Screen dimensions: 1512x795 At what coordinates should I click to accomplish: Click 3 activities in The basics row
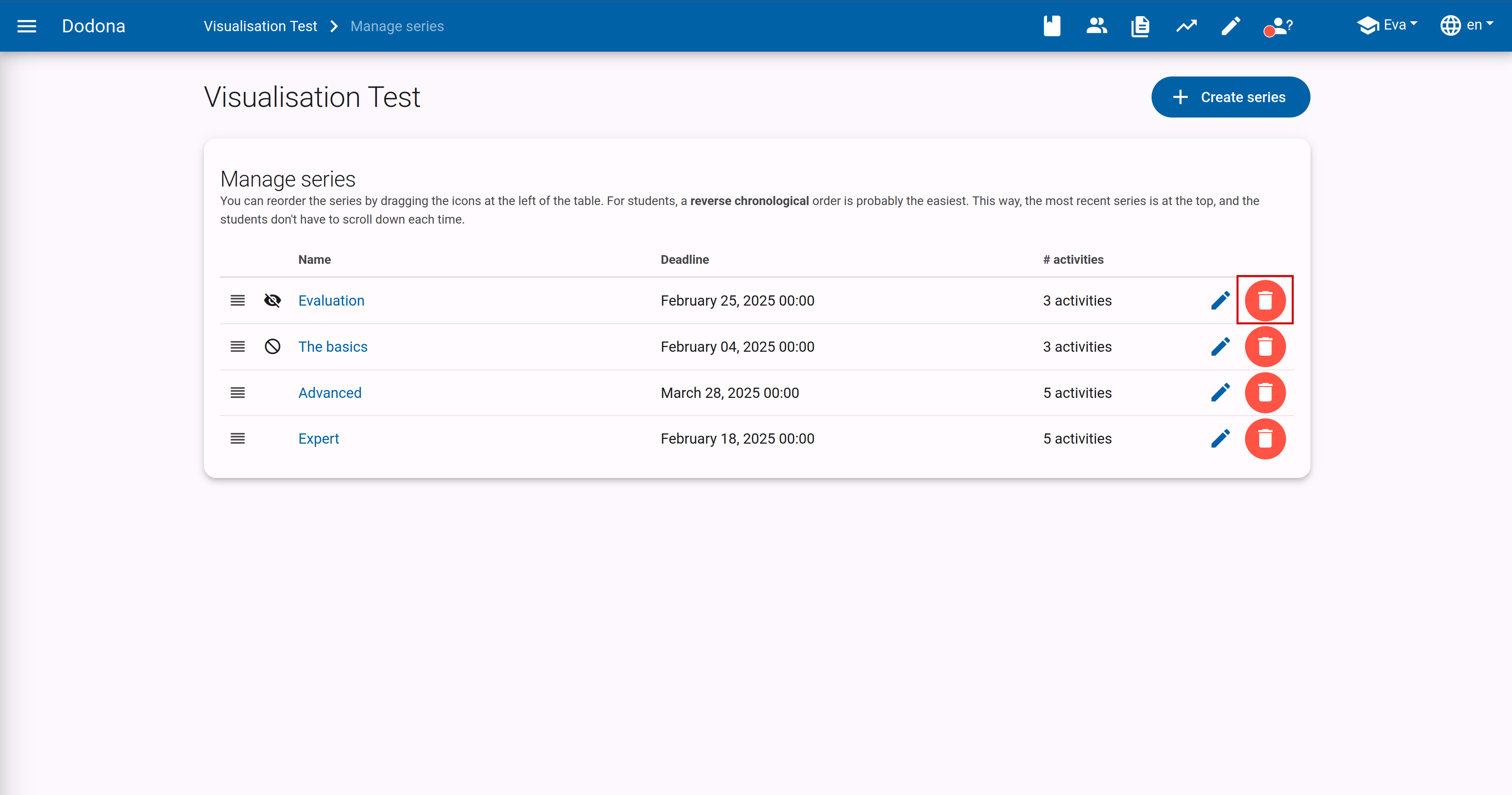tap(1077, 346)
